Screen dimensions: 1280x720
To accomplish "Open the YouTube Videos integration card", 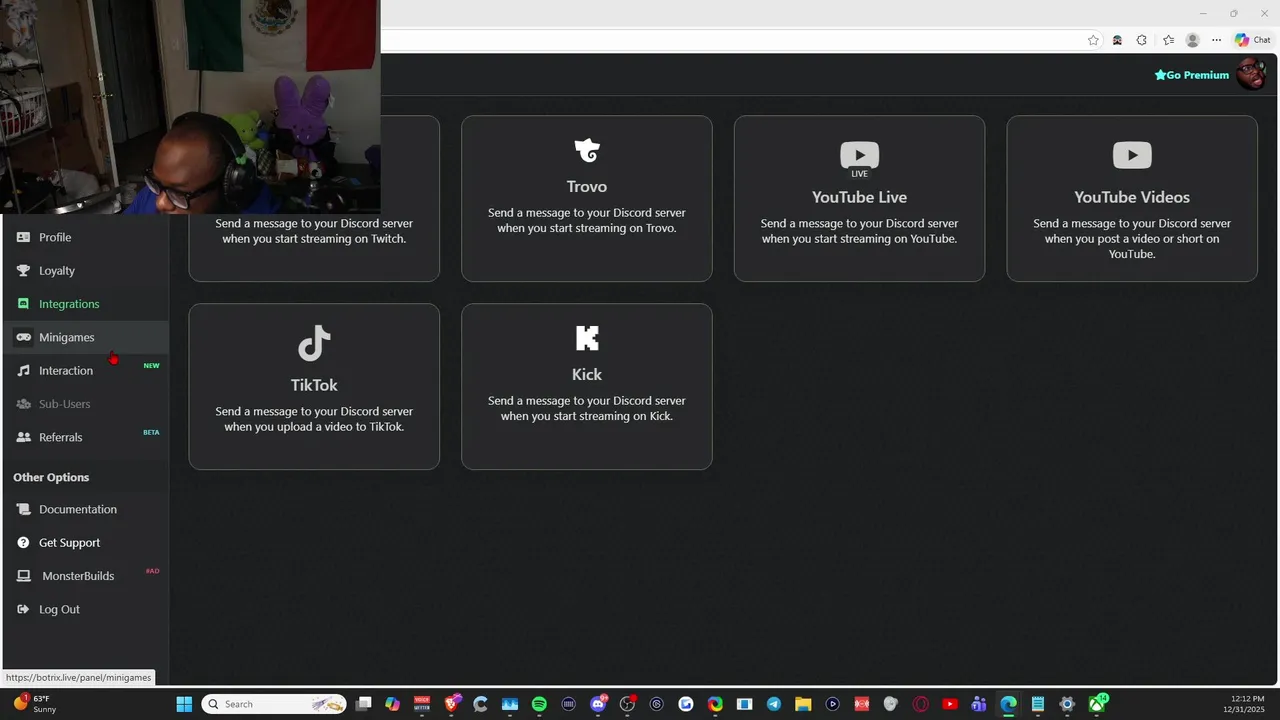I will [x=1132, y=198].
